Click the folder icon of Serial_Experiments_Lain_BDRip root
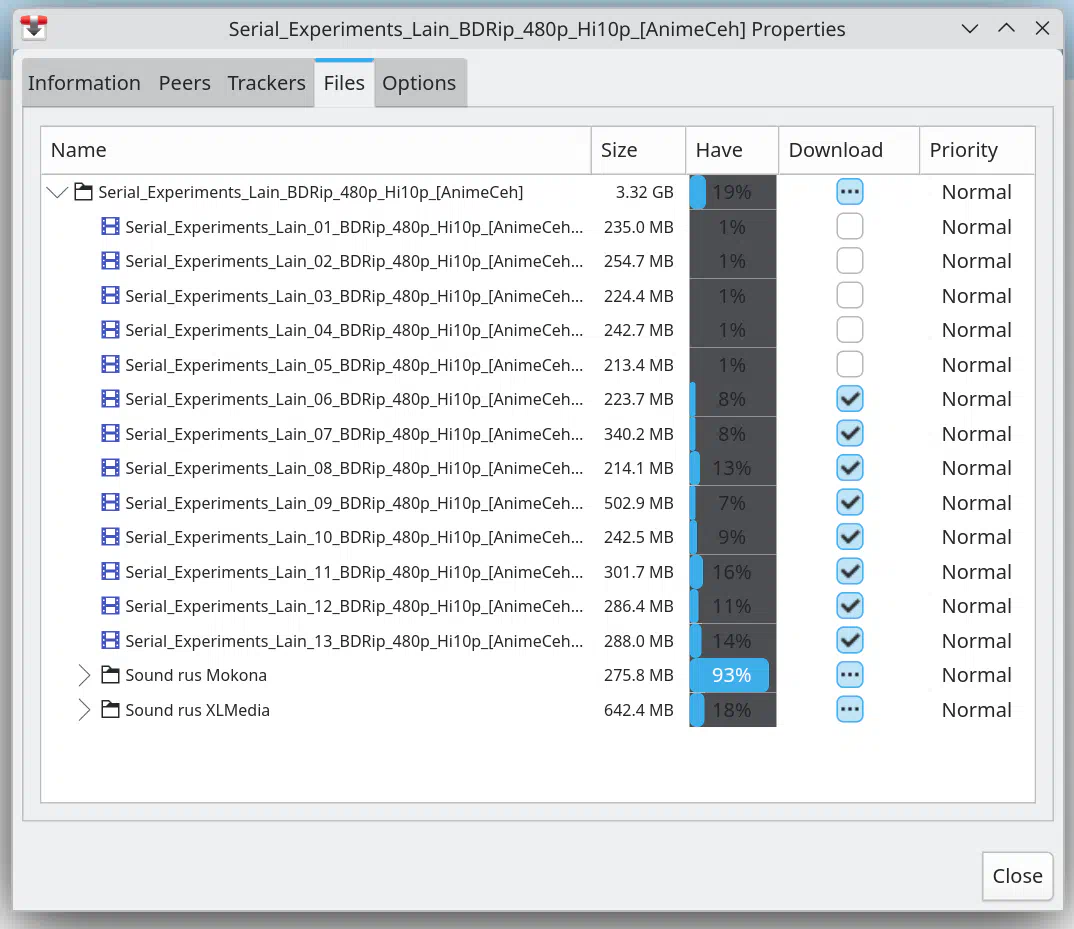1074x929 pixels. [84, 192]
